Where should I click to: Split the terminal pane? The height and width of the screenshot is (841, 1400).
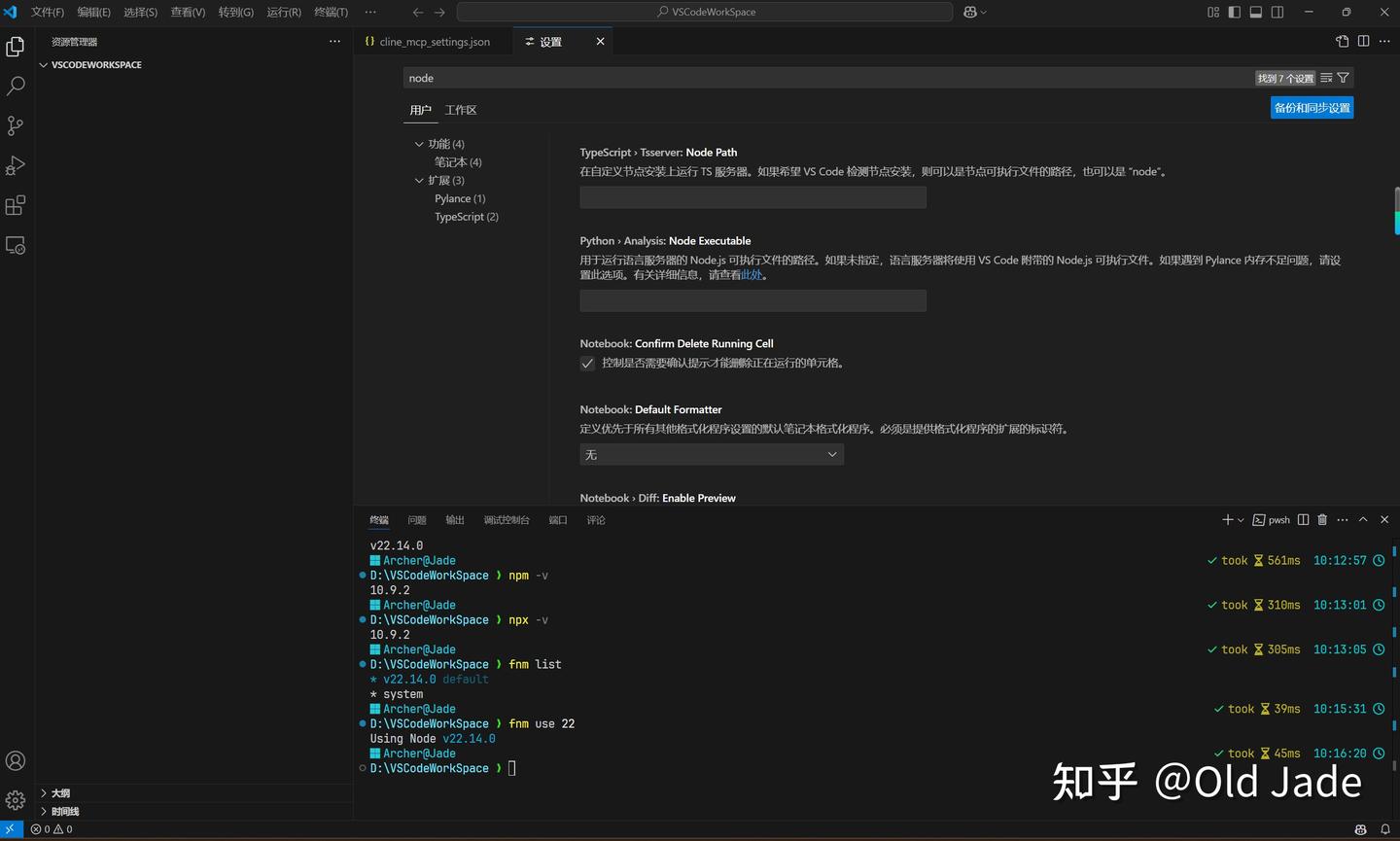coord(1303,519)
